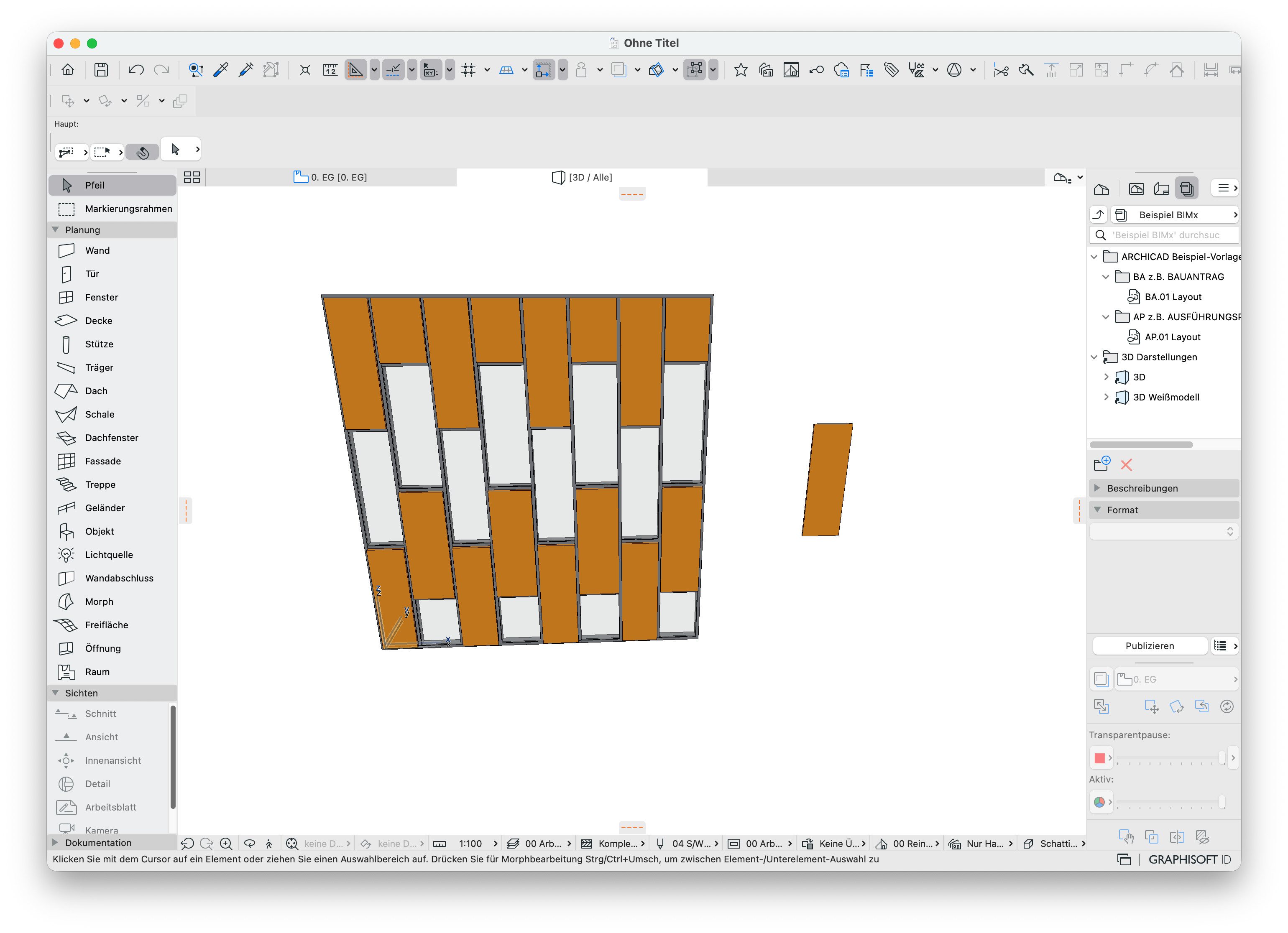
Task: Open the 04 S/W... pen set selector
Action: (x=687, y=844)
